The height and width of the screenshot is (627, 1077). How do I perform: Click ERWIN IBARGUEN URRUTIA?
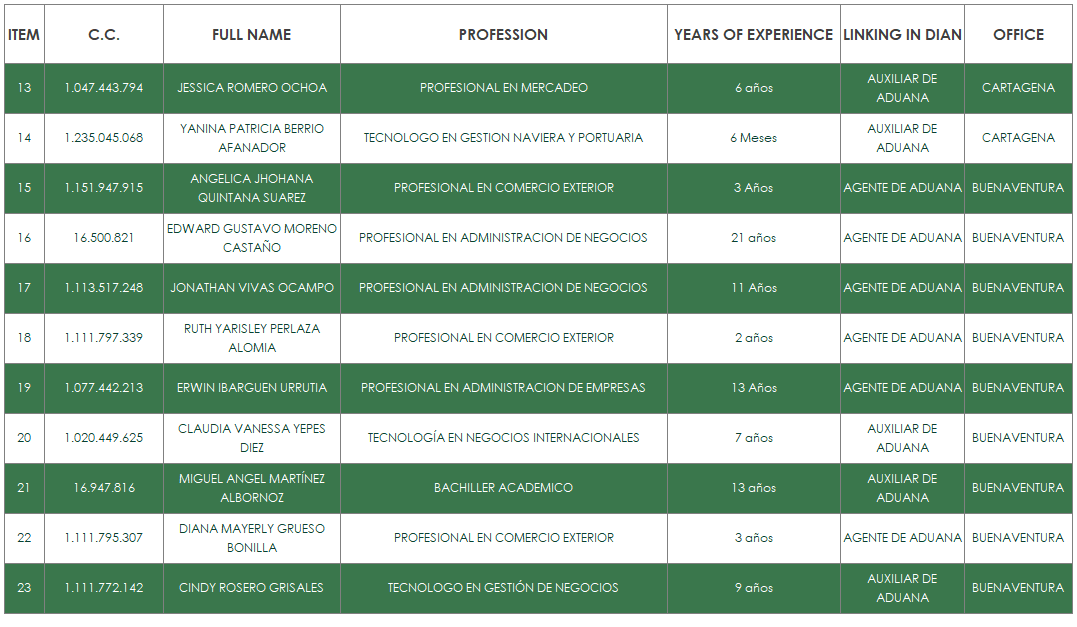point(252,388)
